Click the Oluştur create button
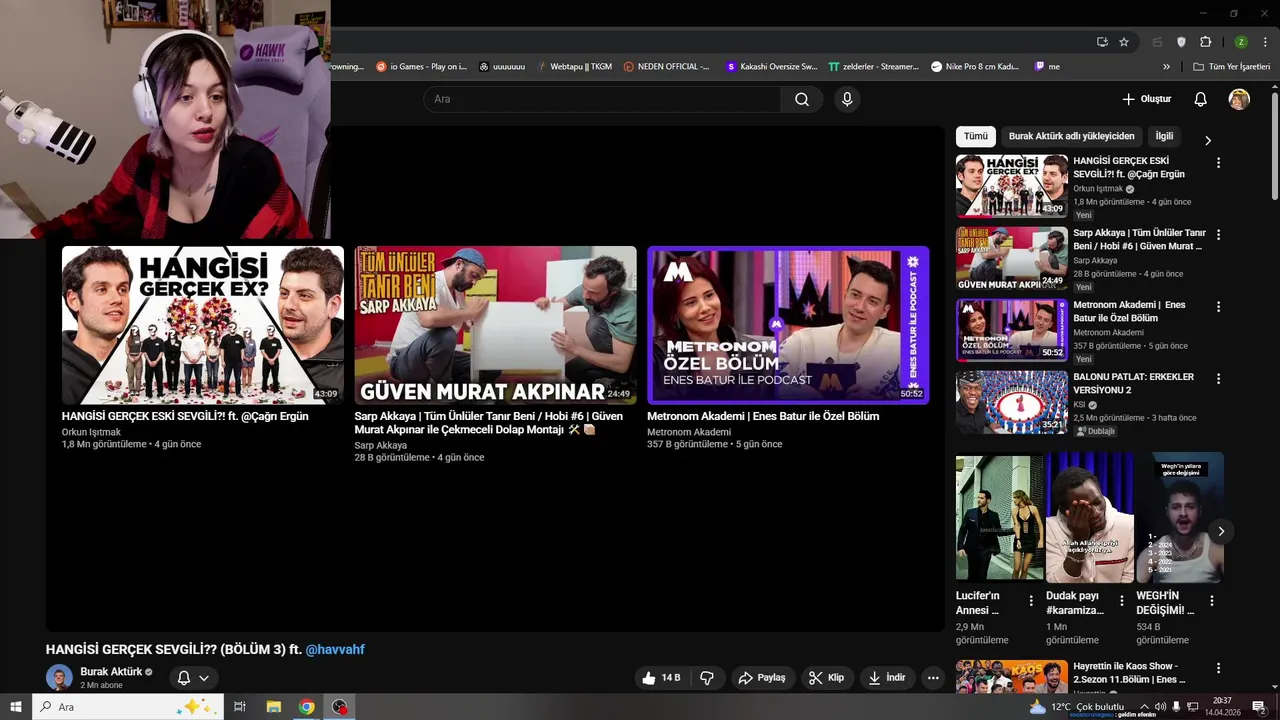Screen dimensions: 1280x720 coord(1146,99)
